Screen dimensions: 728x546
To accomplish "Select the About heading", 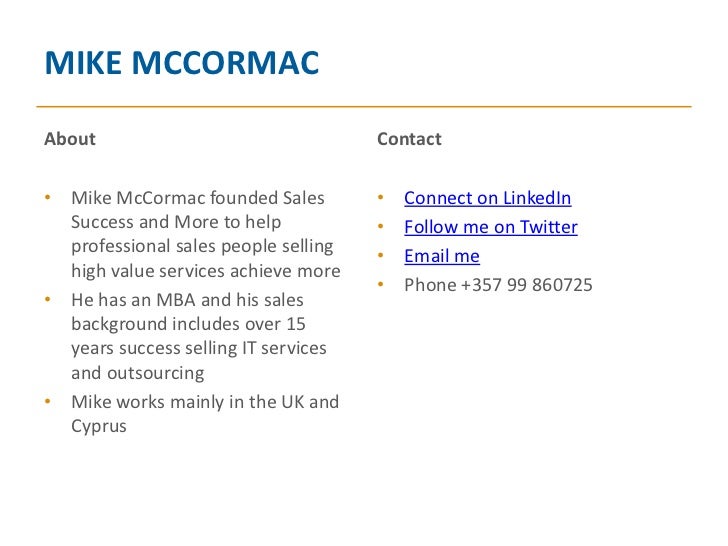I will 70,139.
